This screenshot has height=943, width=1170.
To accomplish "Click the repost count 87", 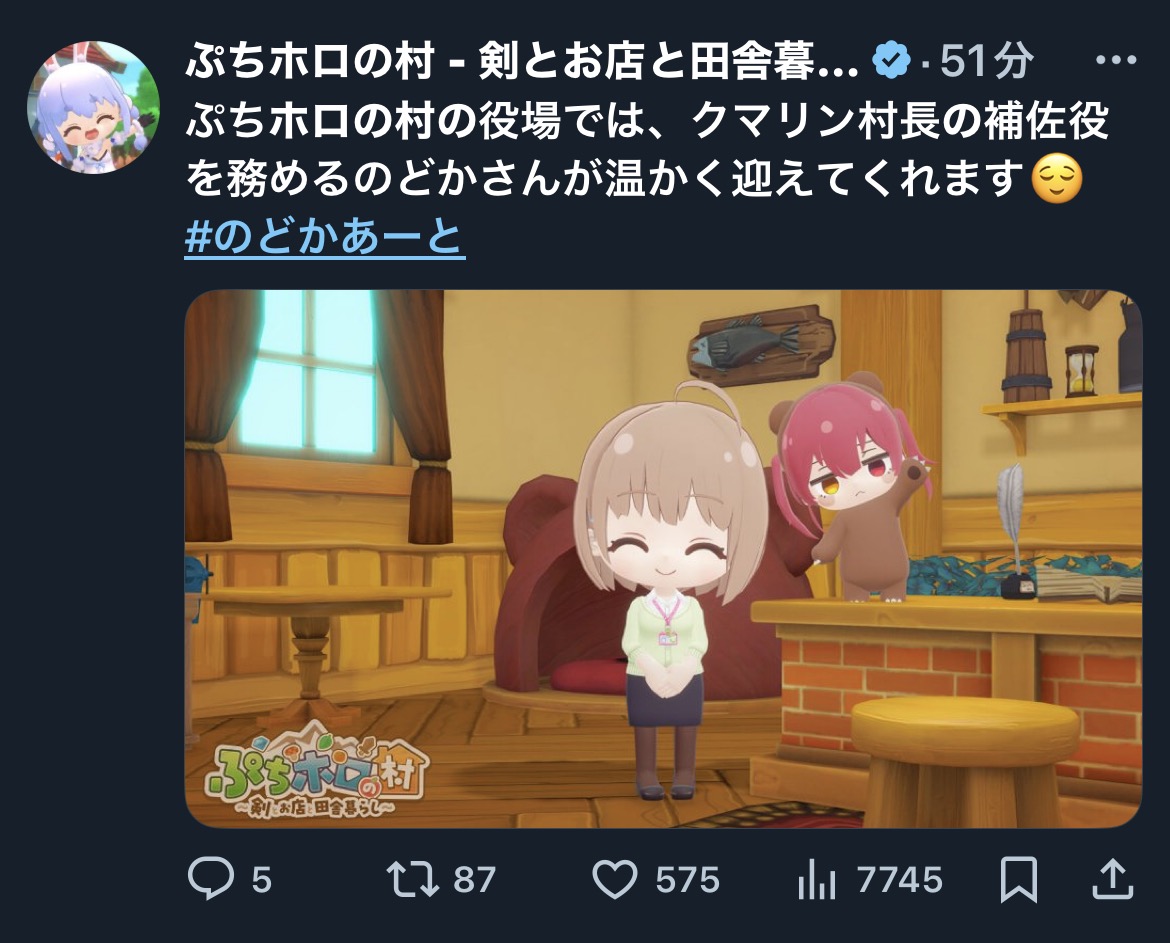I will point(475,880).
